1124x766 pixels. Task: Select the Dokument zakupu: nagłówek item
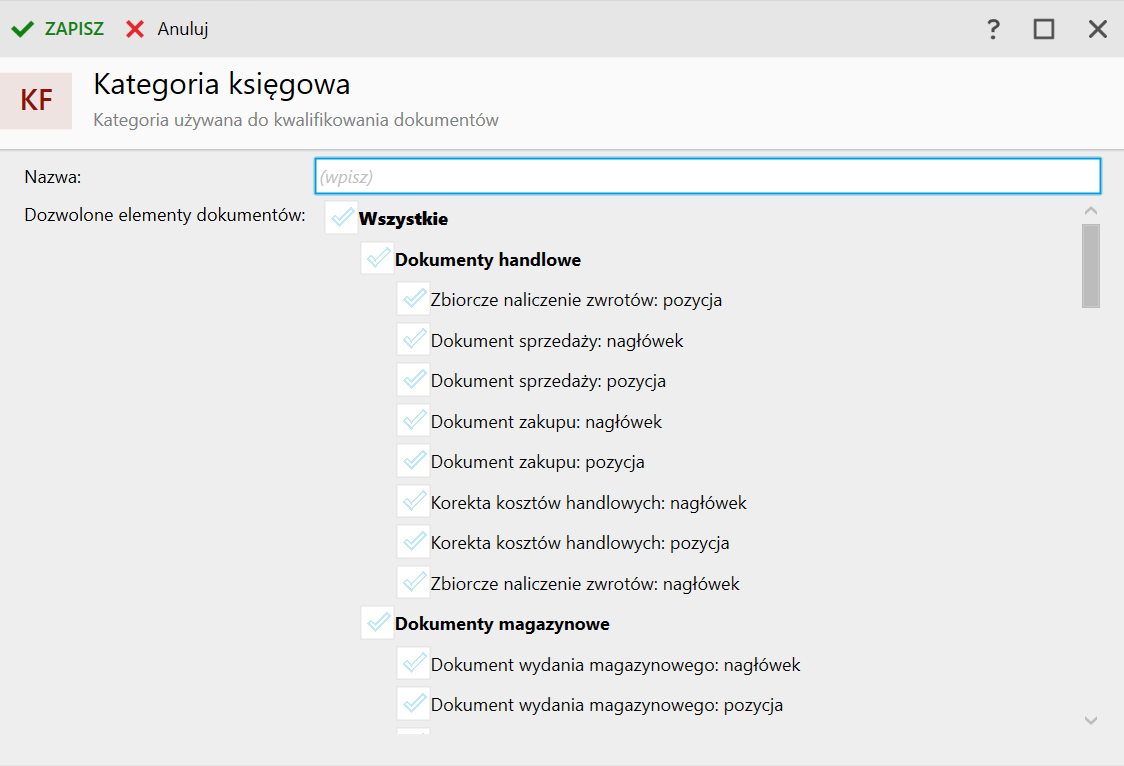pos(546,422)
